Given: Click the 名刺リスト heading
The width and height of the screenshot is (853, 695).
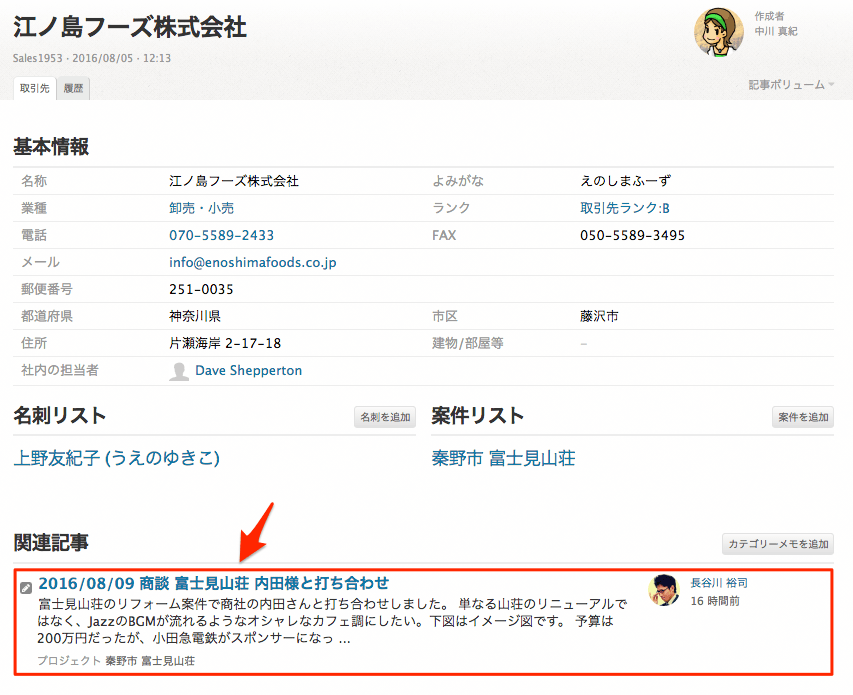Looking at the screenshot, I should click(x=59, y=416).
